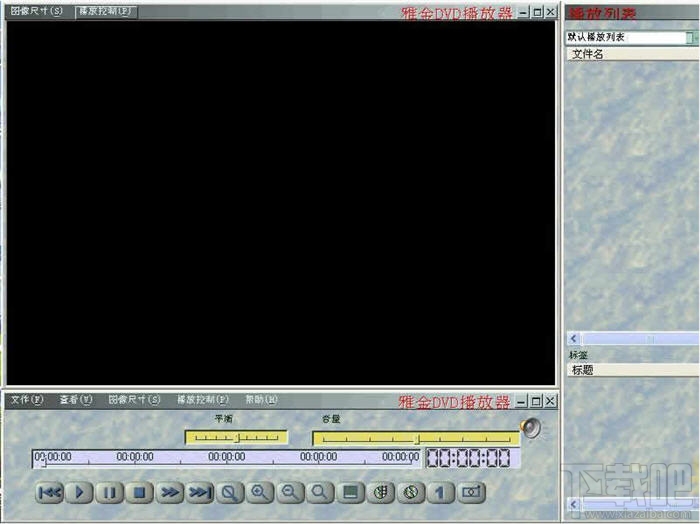Click the fast forward button

[x=170, y=492]
